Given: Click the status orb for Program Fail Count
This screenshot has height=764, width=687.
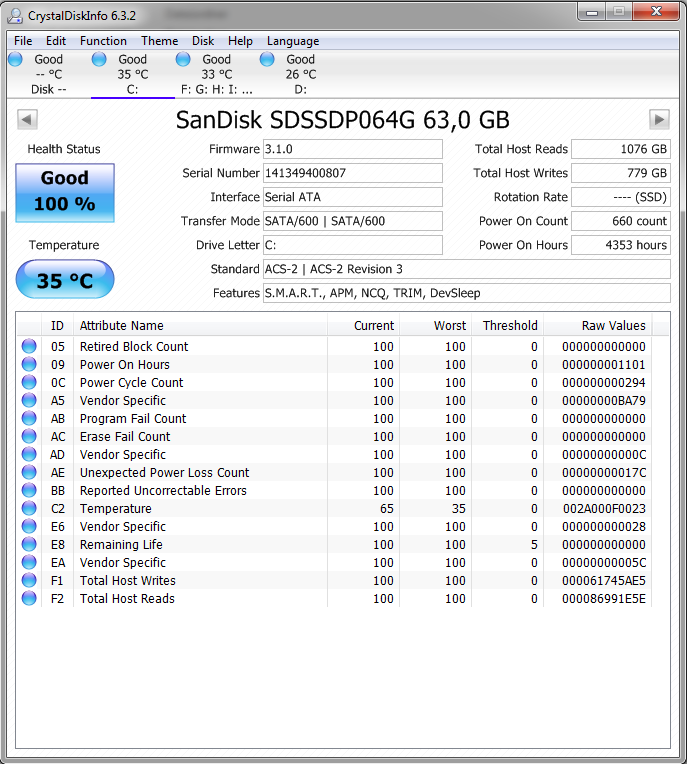Looking at the screenshot, I should point(29,418).
